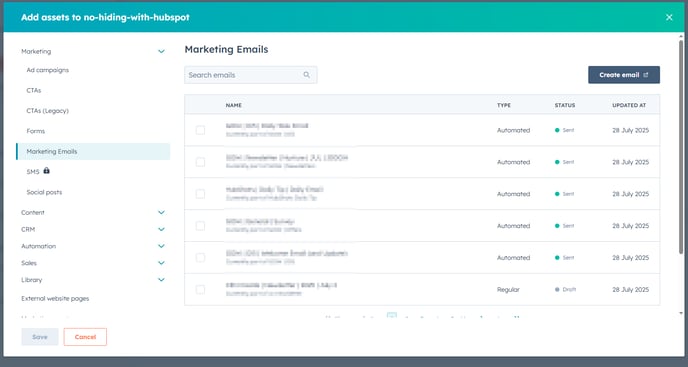Viewport: 688px width, 367px height.
Task: Click the Create email button
Action: point(624,75)
